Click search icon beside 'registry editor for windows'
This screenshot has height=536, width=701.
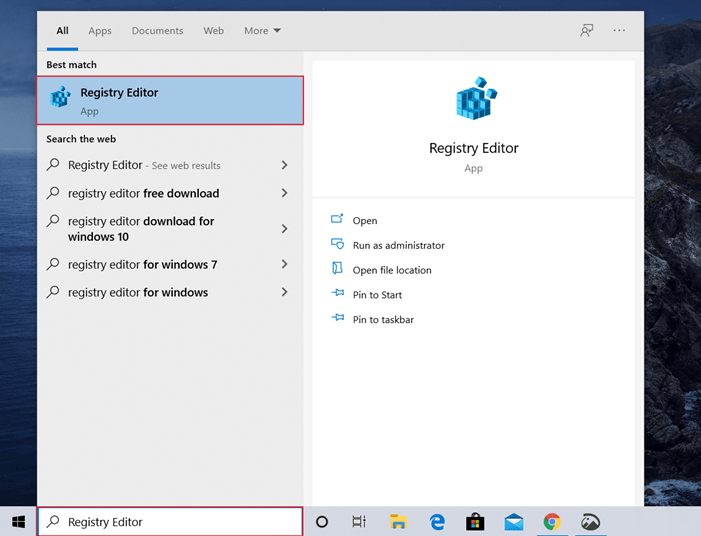point(53,292)
